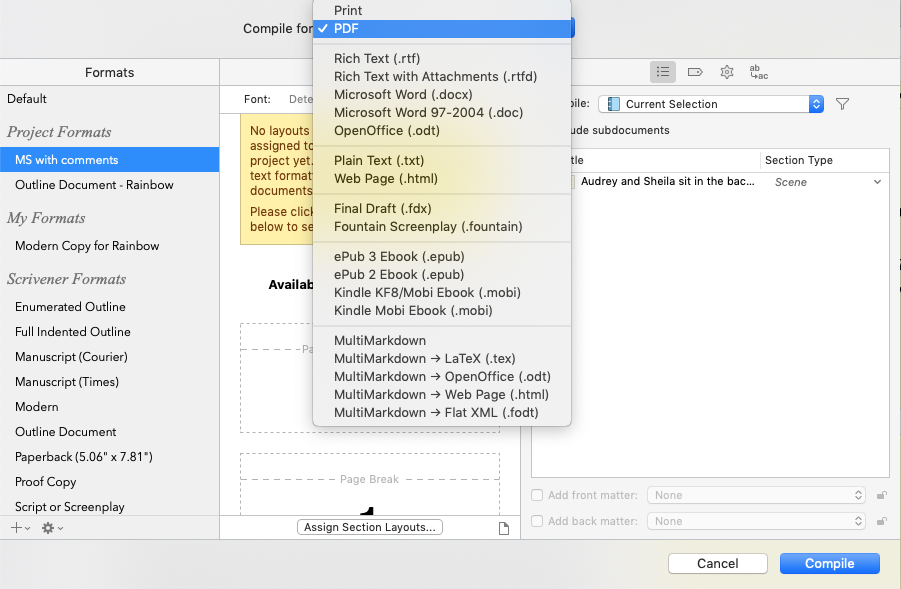Click the front matter lock icon
Viewport: 901px width, 589px height.
tap(881, 495)
